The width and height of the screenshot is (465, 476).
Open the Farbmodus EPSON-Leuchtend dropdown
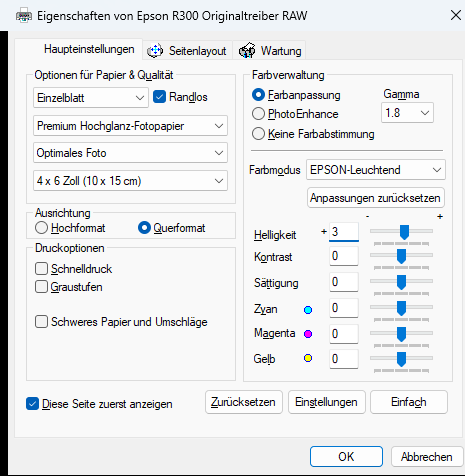click(x=376, y=170)
